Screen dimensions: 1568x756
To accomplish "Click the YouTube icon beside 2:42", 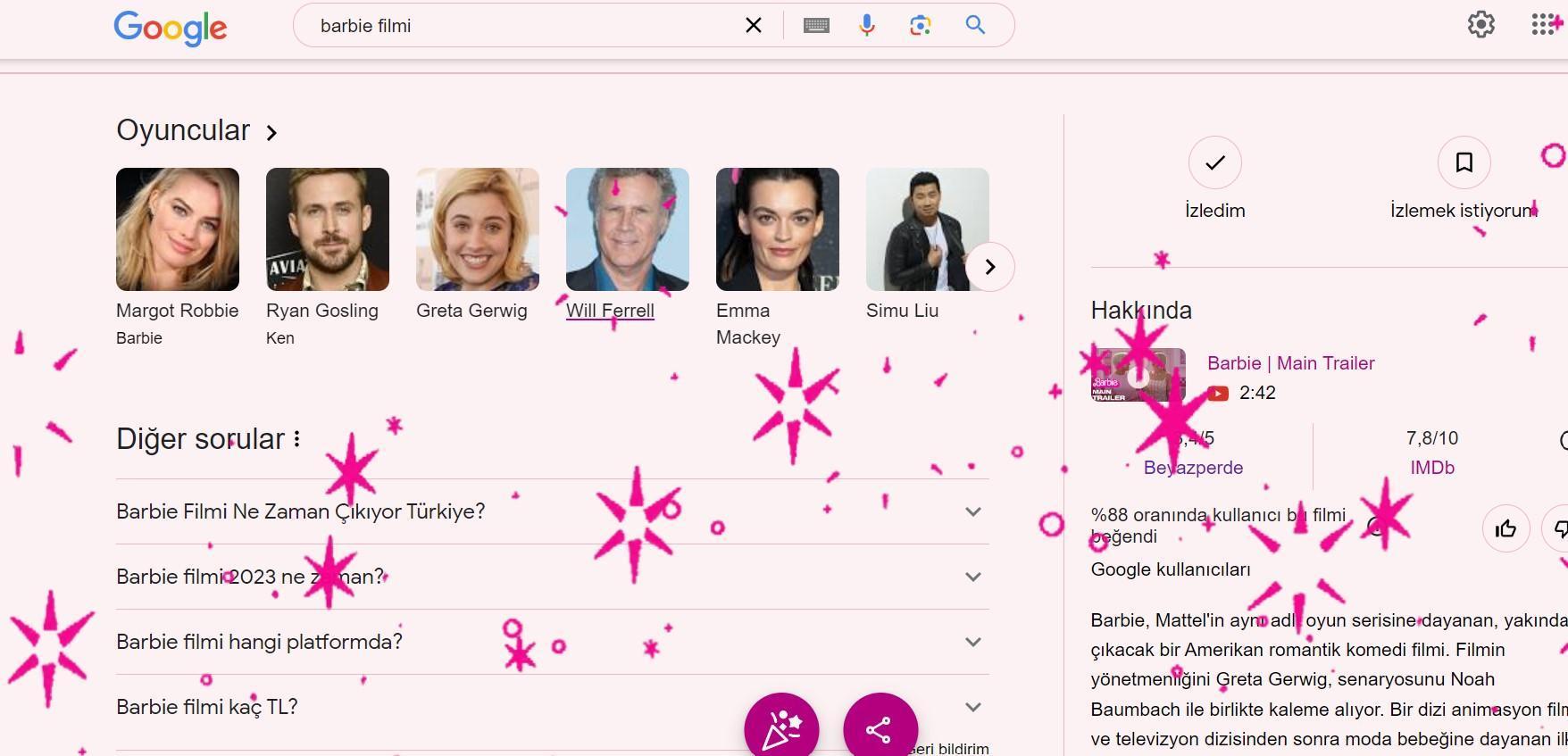I will coord(1218,394).
